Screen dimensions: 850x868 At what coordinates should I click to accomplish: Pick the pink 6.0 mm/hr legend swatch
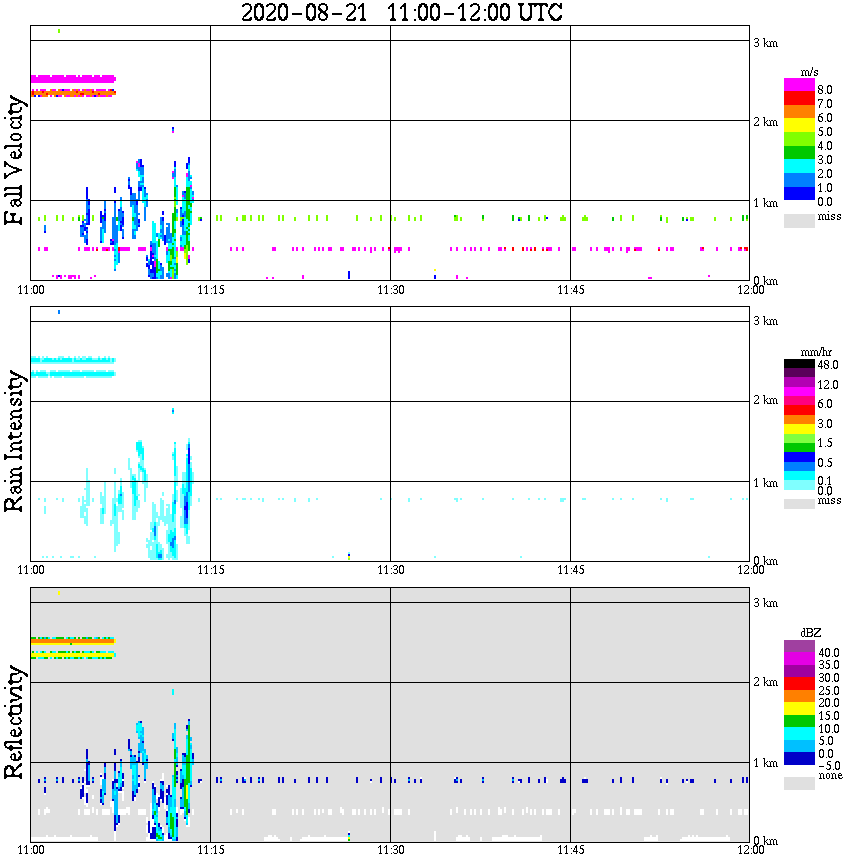click(799, 401)
